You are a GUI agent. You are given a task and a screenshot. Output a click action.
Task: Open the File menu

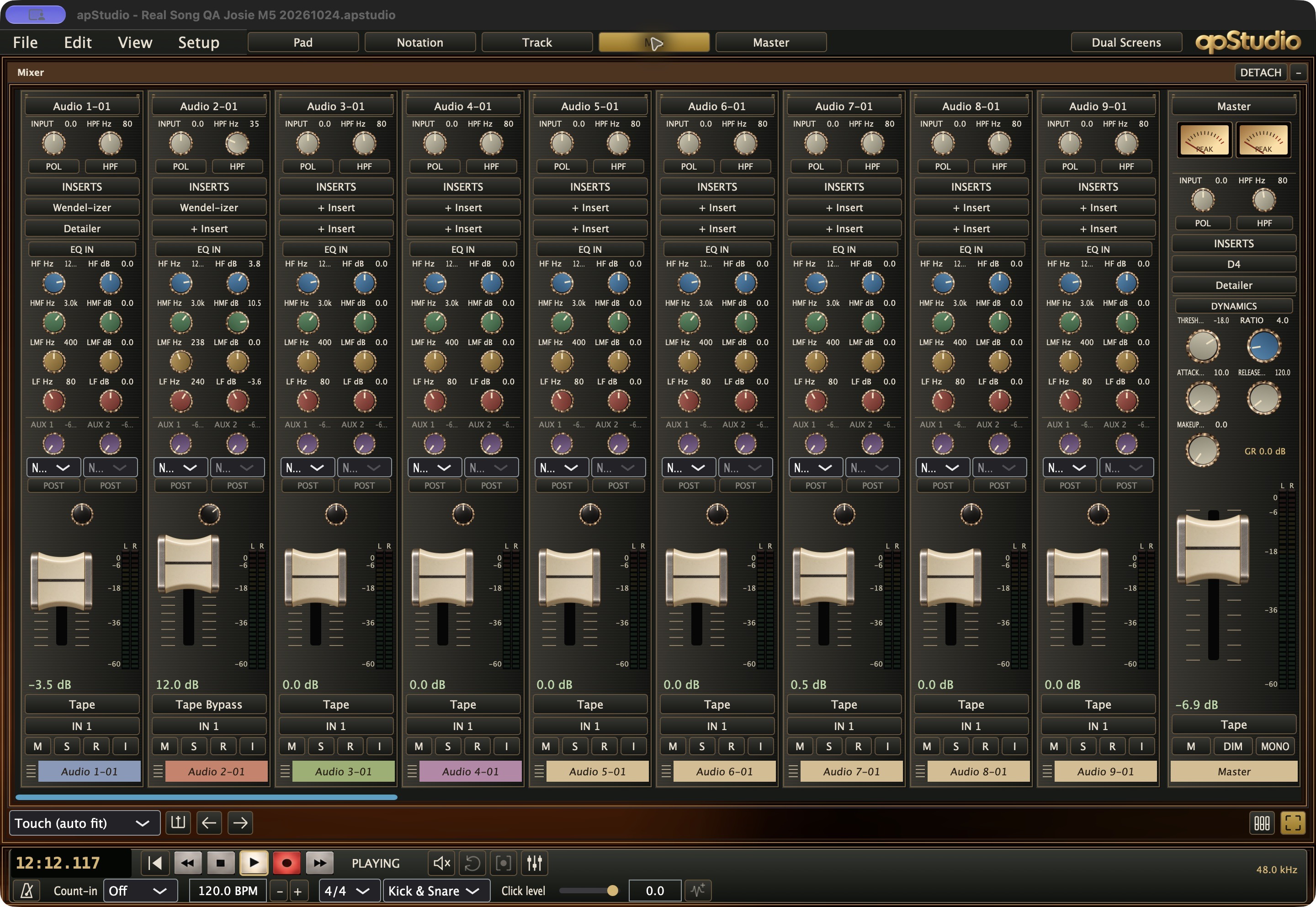click(25, 43)
